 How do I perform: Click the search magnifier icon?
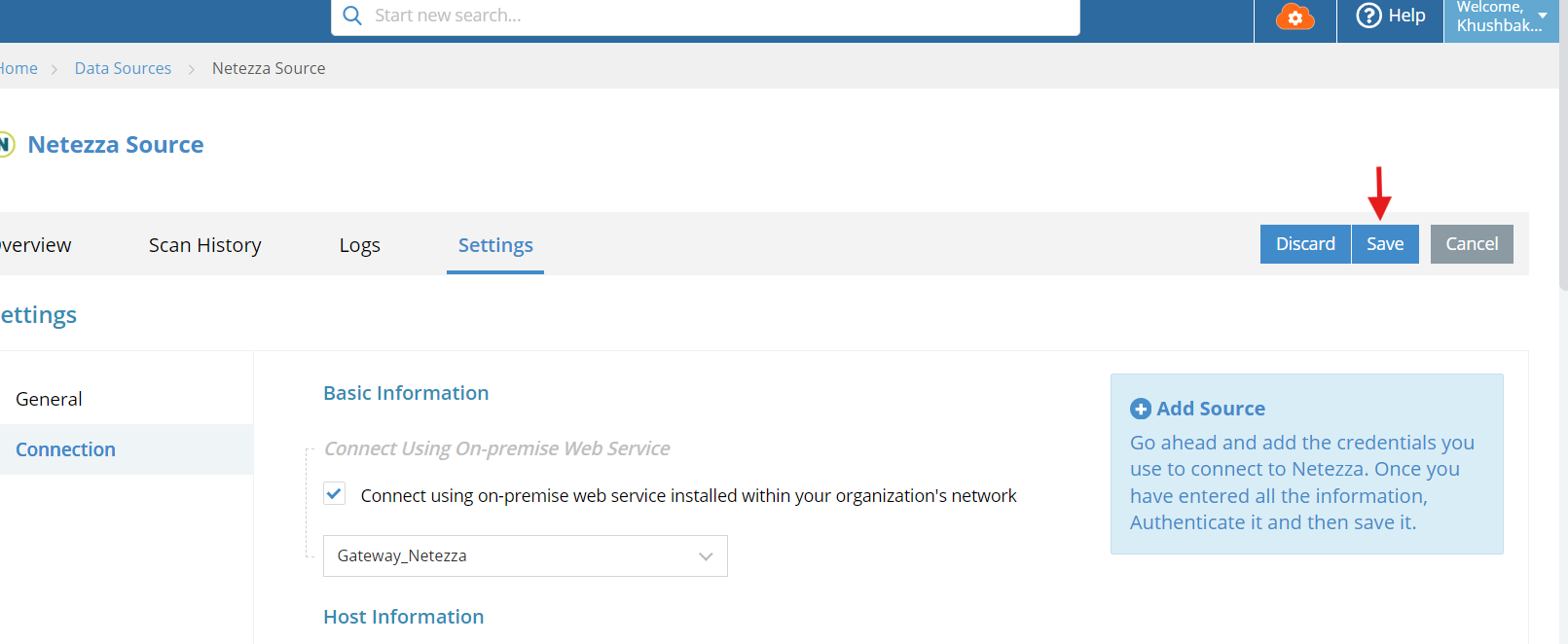[352, 16]
